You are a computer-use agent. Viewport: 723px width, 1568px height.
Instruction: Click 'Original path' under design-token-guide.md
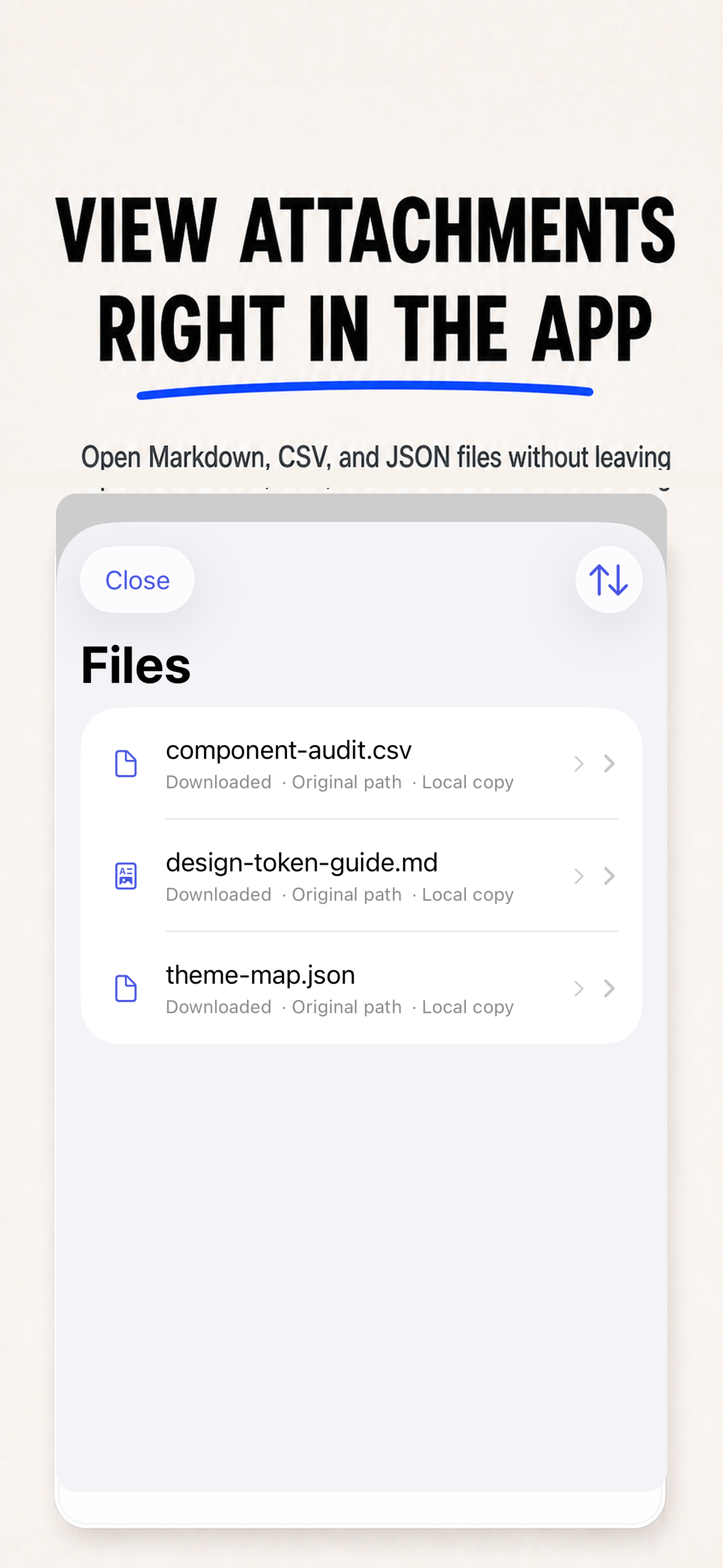(x=347, y=895)
